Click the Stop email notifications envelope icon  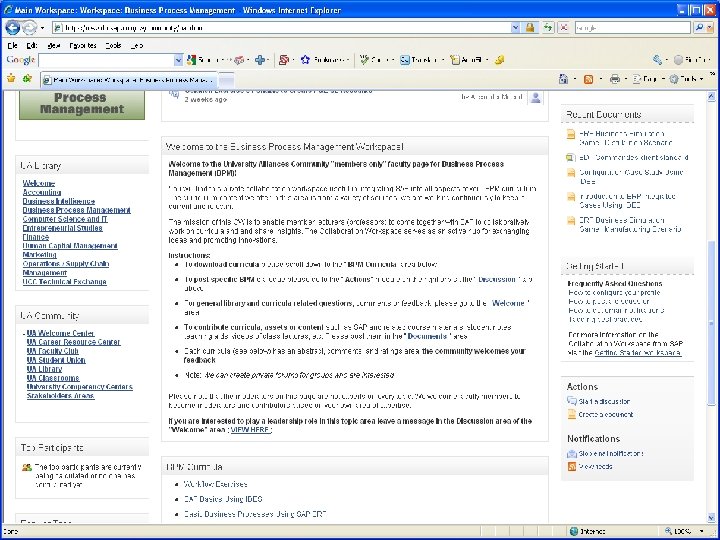[x=572, y=454]
